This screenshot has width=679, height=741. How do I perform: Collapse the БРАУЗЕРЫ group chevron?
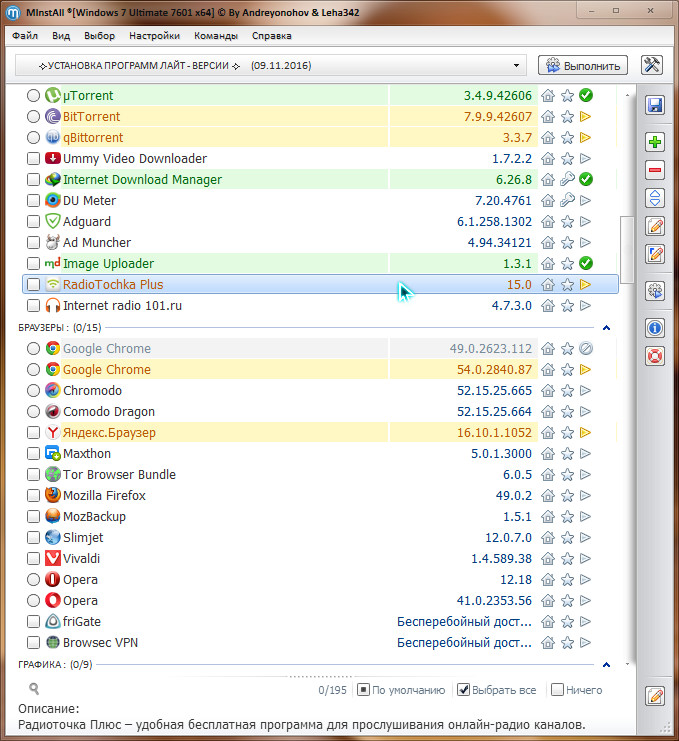coord(607,327)
